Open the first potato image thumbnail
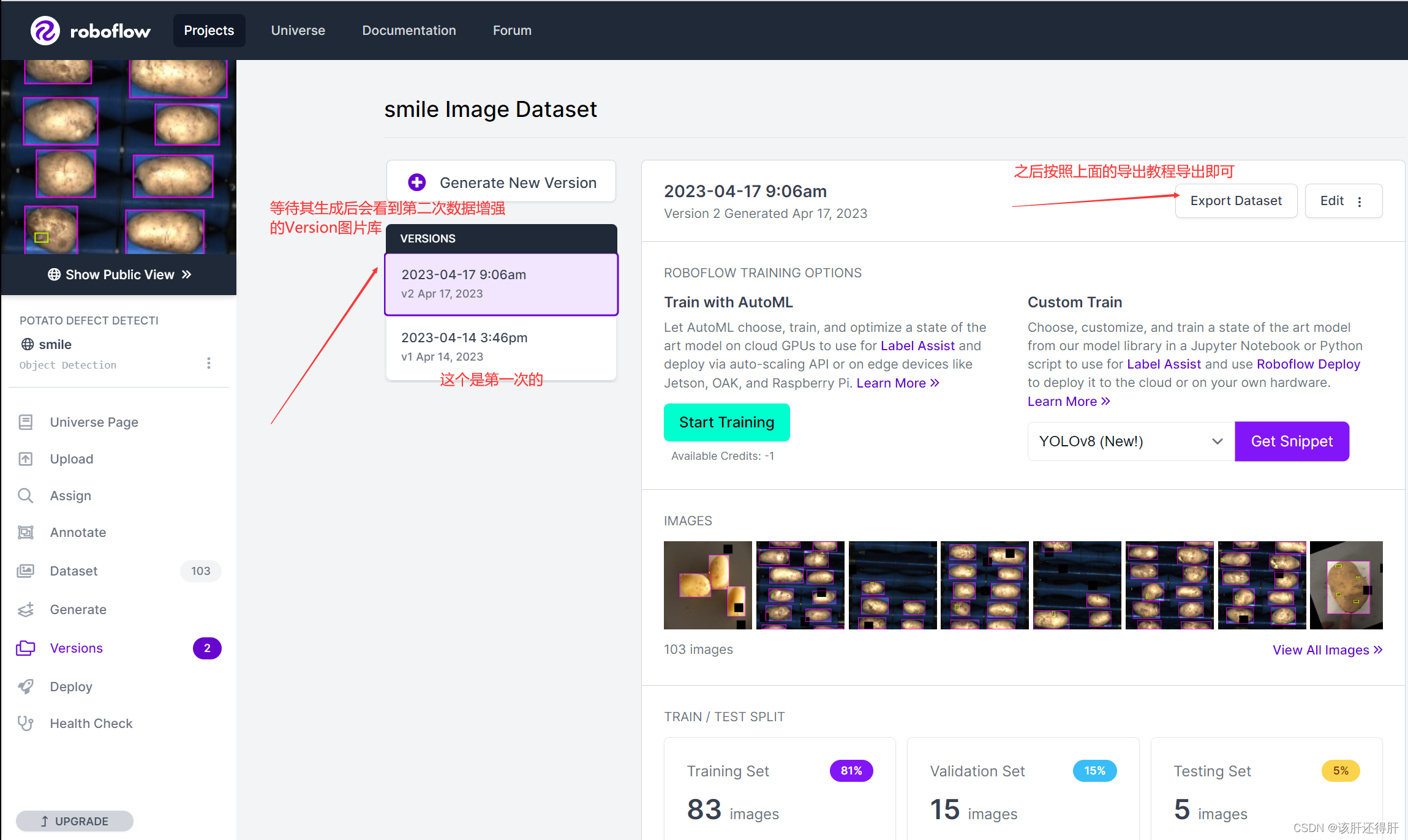Screen dimensions: 1408x840 pos(707,585)
